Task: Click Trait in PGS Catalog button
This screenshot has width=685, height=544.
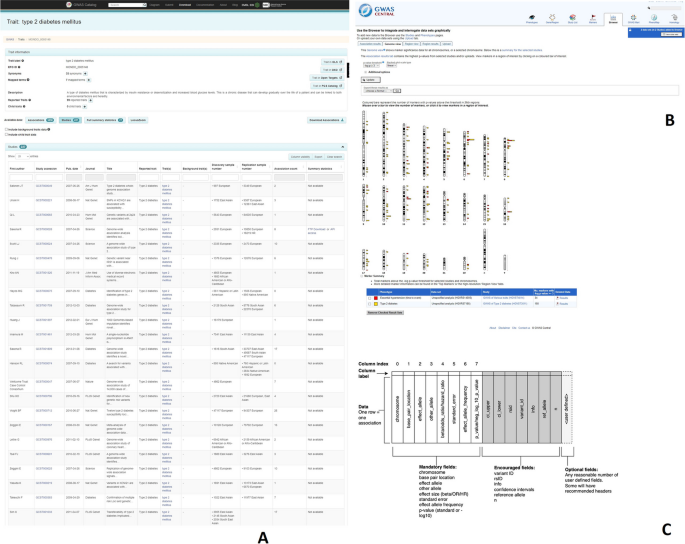Action: (x=328, y=86)
